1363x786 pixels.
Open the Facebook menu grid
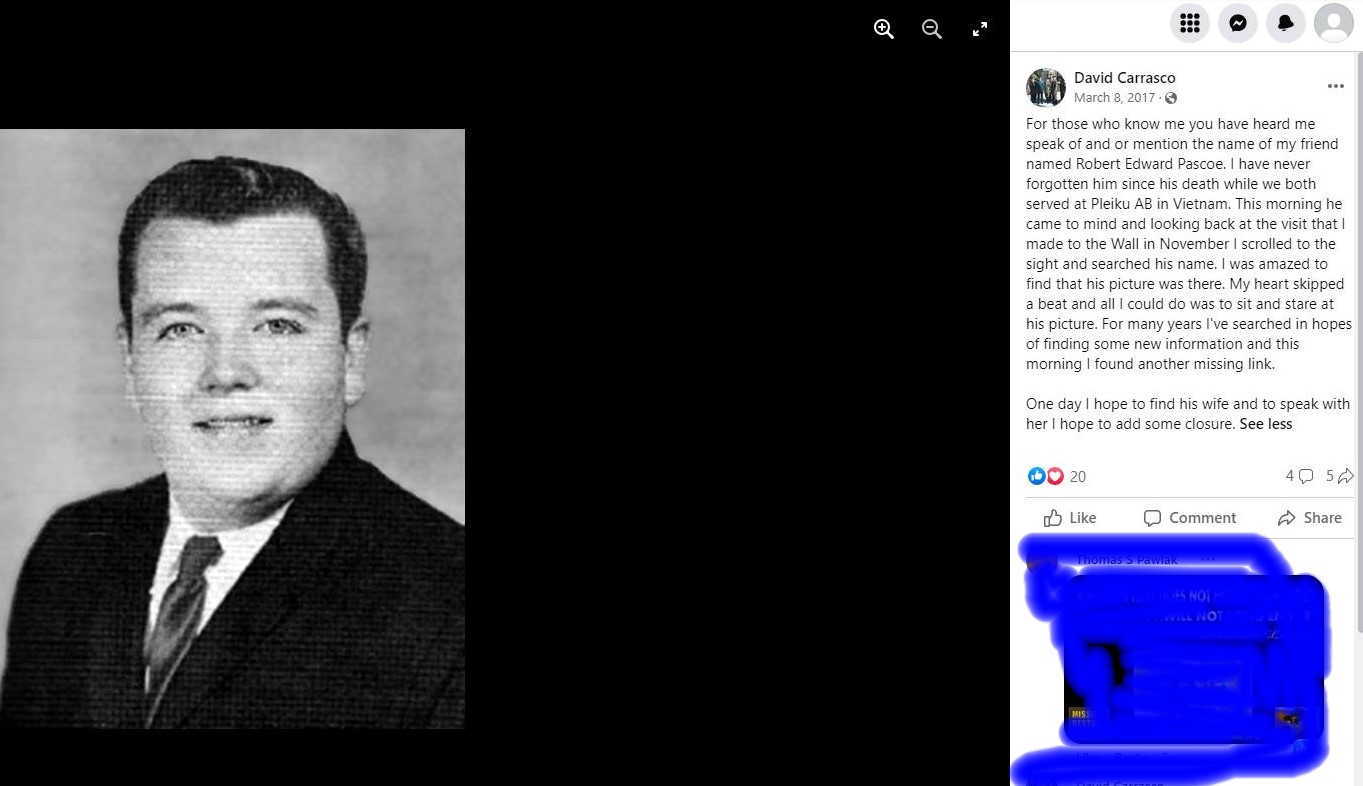coord(1190,23)
